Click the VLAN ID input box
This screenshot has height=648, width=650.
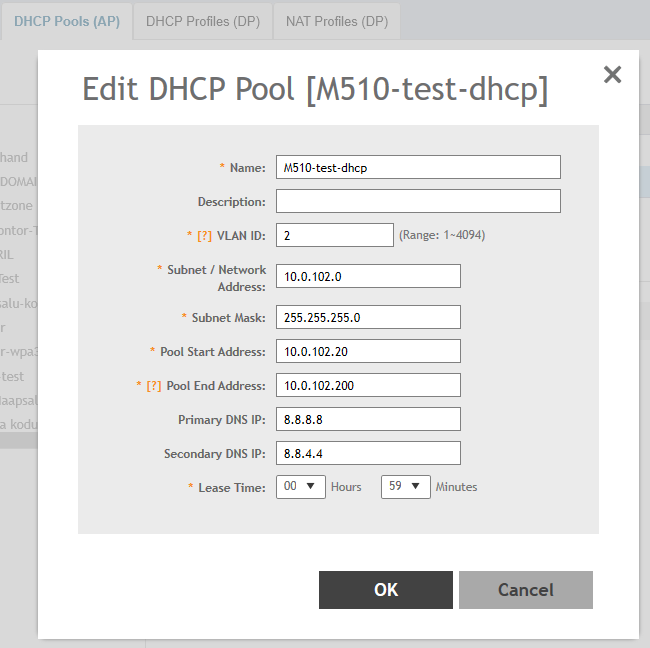pos(335,235)
